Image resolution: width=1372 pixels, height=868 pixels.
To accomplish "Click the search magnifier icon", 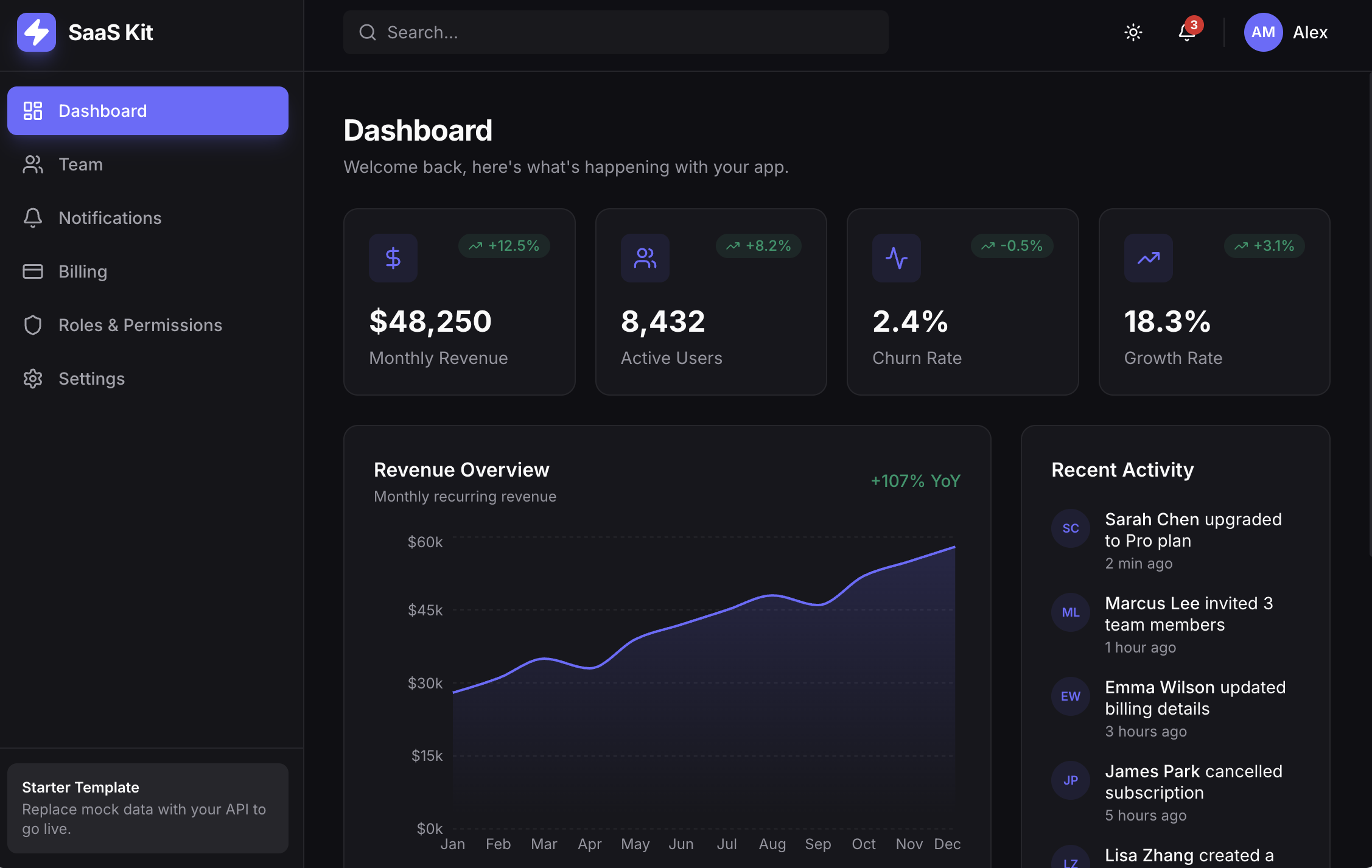I will click(x=367, y=32).
